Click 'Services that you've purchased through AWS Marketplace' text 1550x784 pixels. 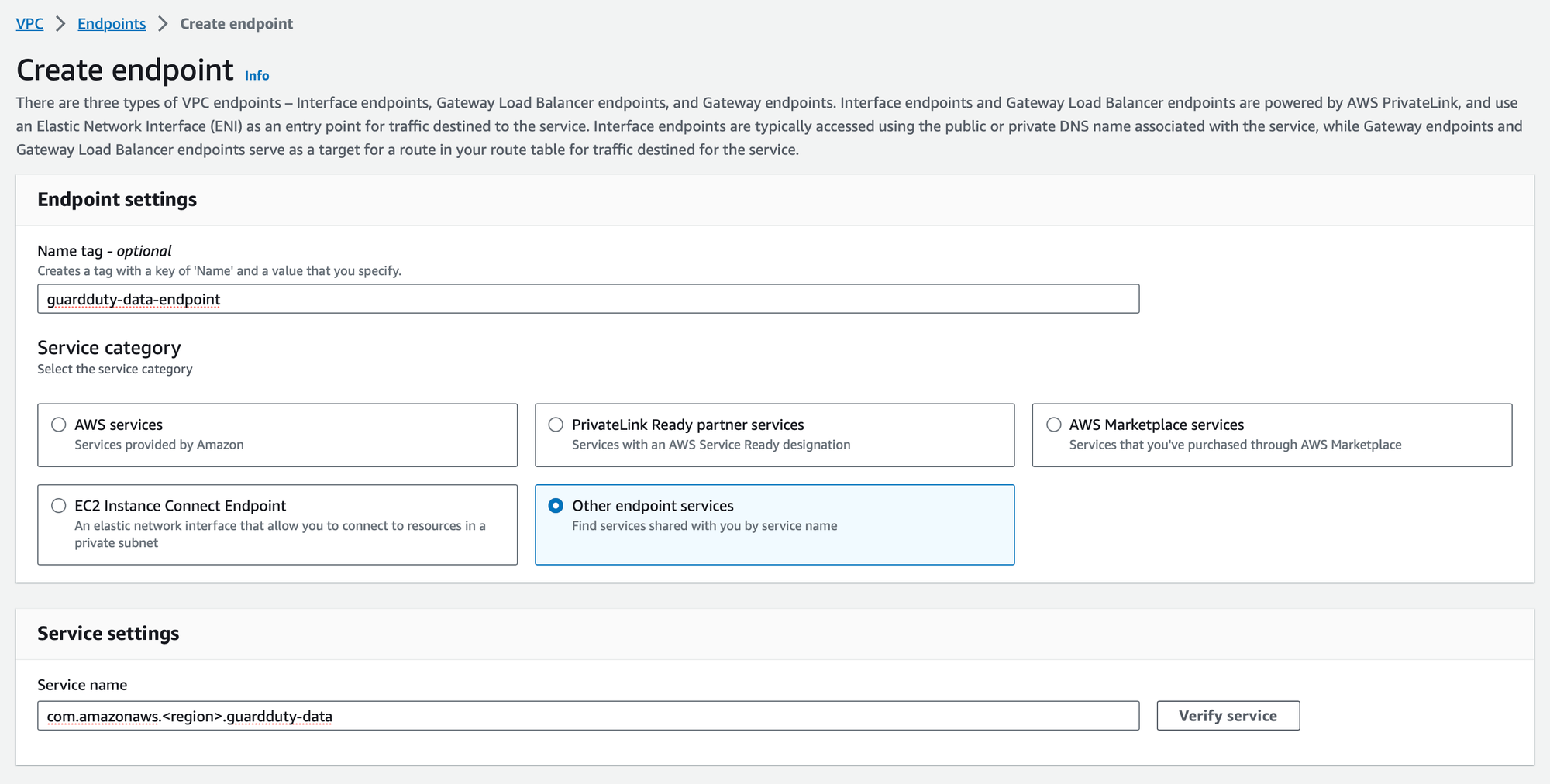[1235, 445]
